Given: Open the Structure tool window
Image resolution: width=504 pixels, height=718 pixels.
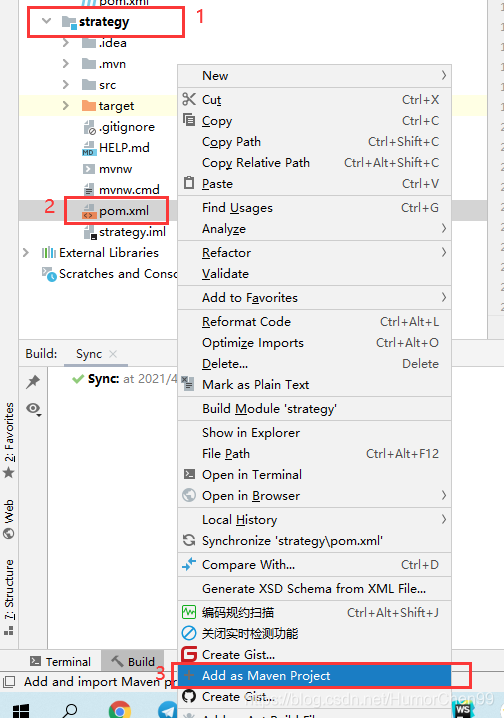Looking at the screenshot, I should point(9,597).
